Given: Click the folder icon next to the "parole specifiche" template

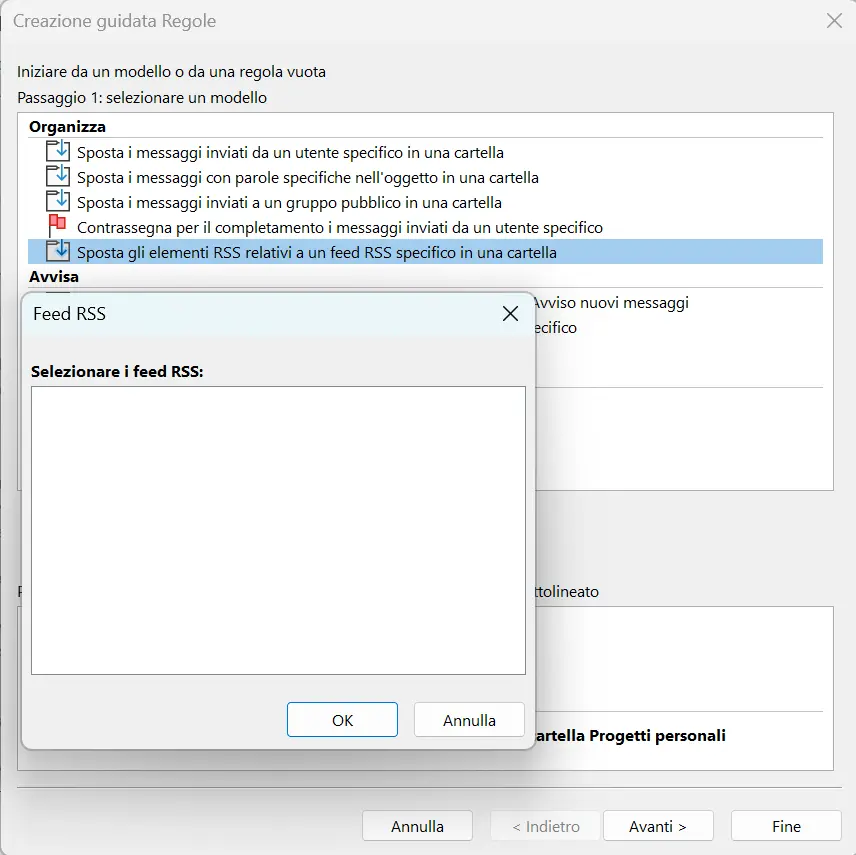Looking at the screenshot, I should tap(60, 176).
